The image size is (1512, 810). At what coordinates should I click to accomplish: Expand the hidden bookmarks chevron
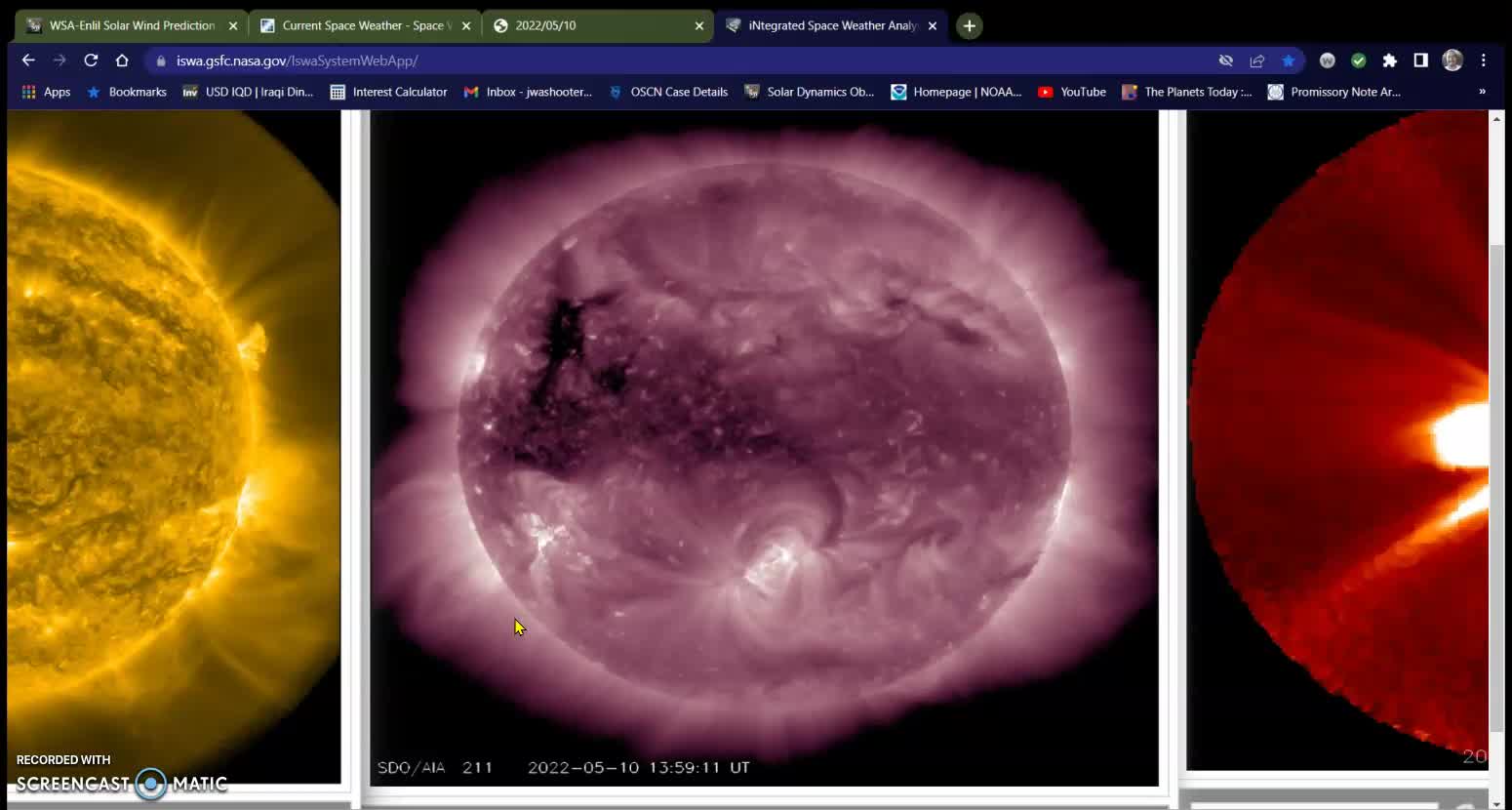tap(1482, 92)
